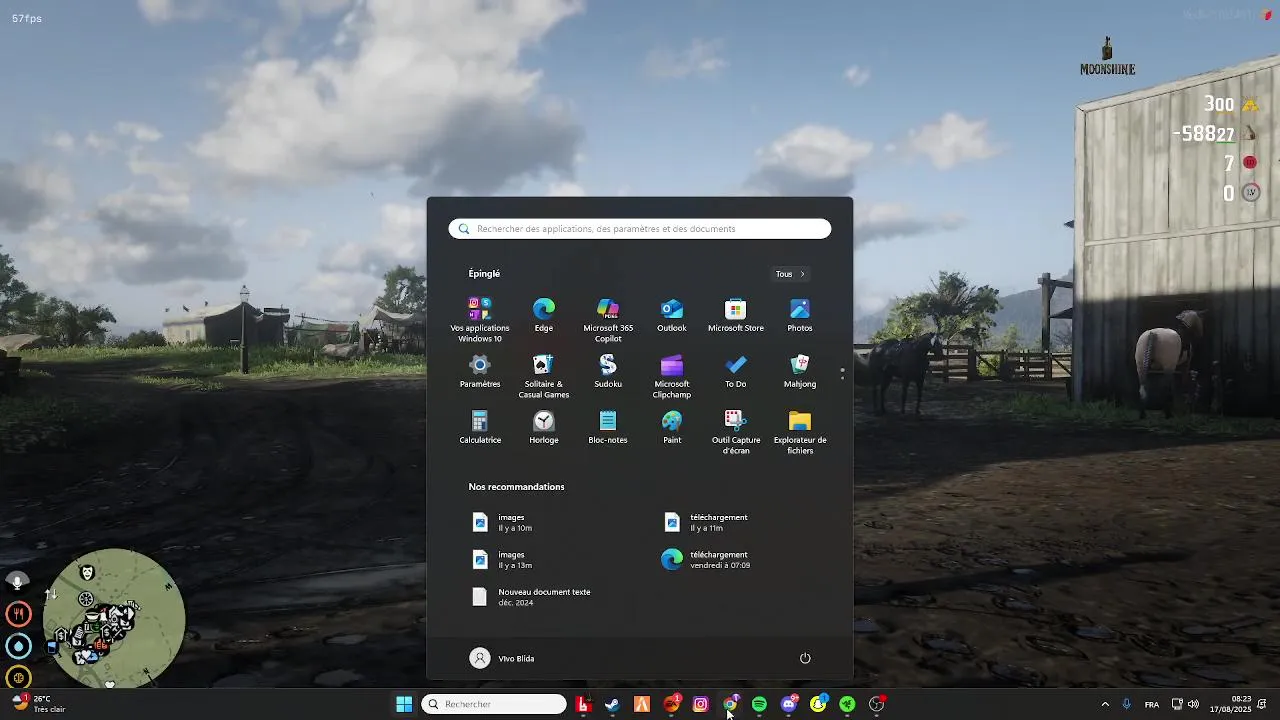Open Outil Capture d'écran

coord(736,432)
